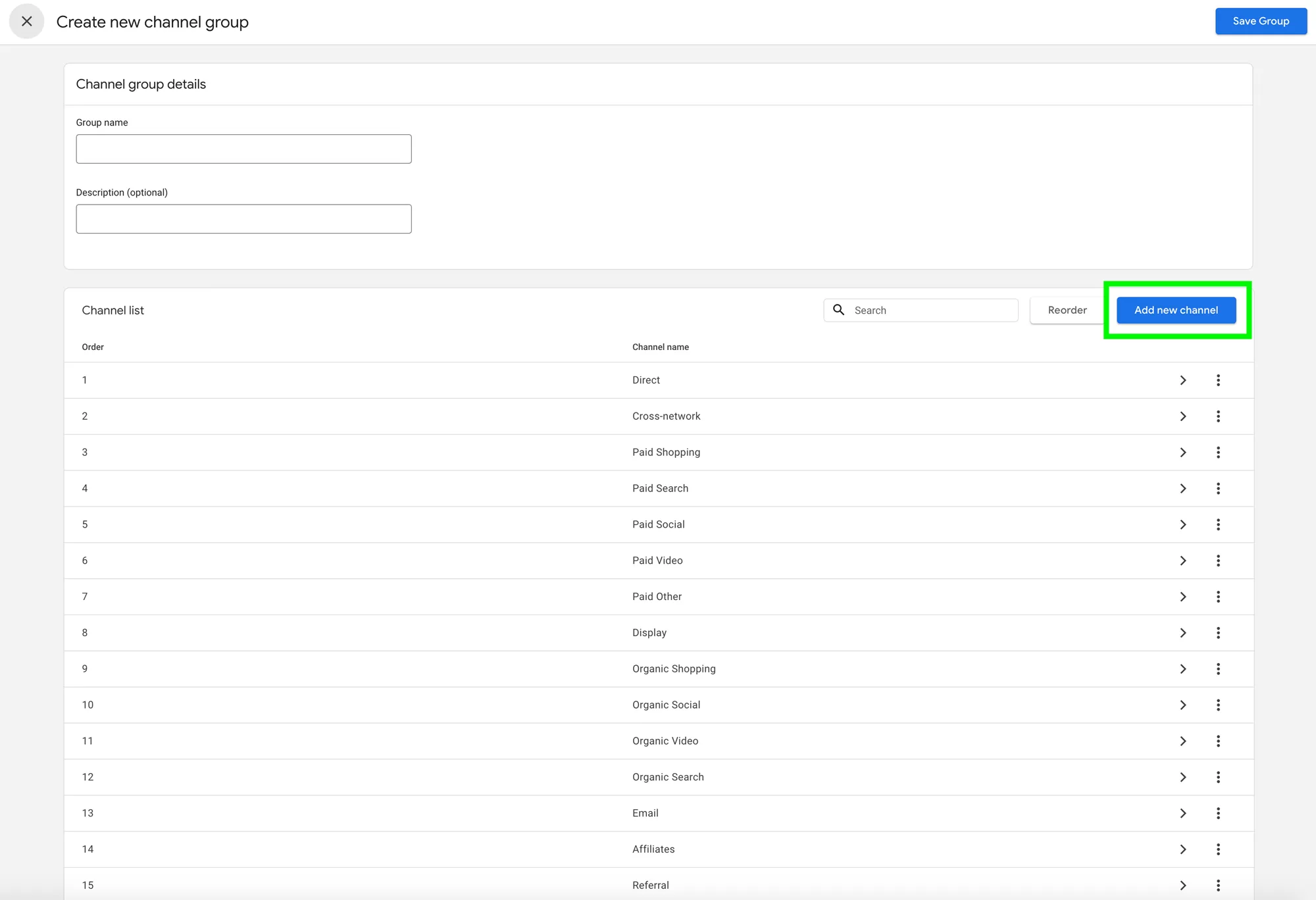The height and width of the screenshot is (900, 1316).
Task: Select the Paid Search channel name
Action: coord(660,488)
